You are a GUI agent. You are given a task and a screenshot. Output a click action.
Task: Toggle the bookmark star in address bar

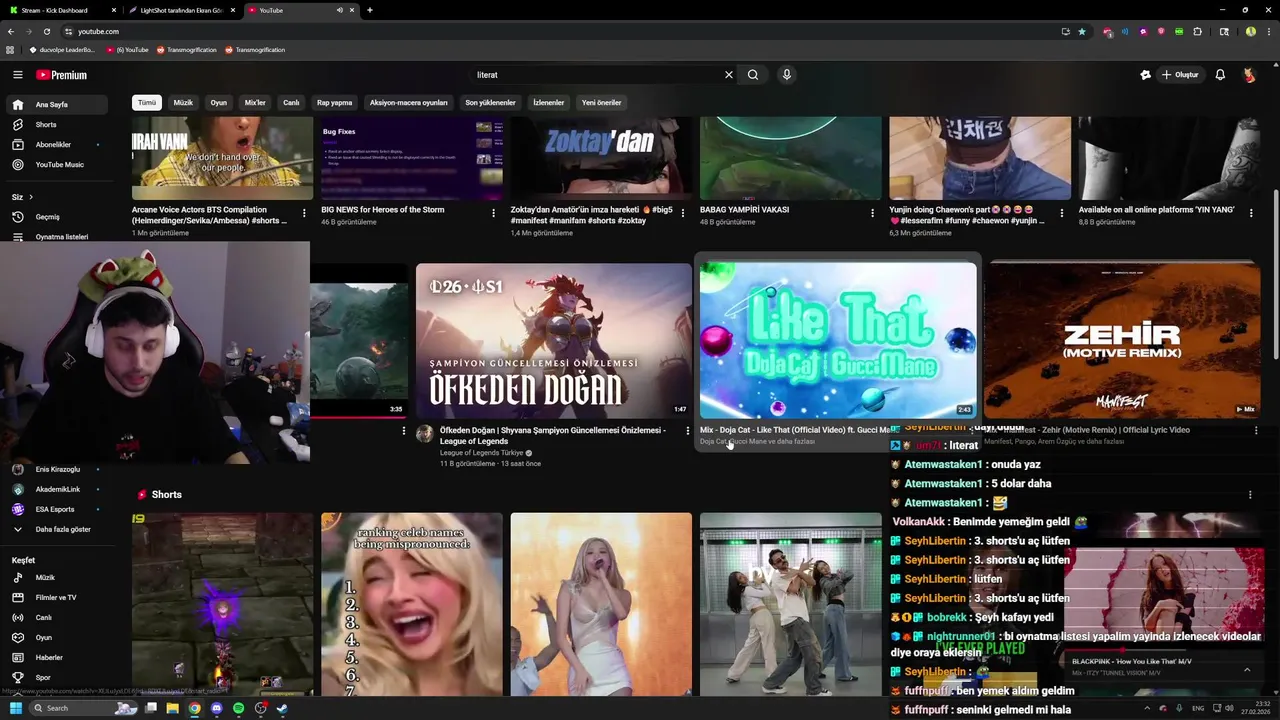coord(1081,31)
